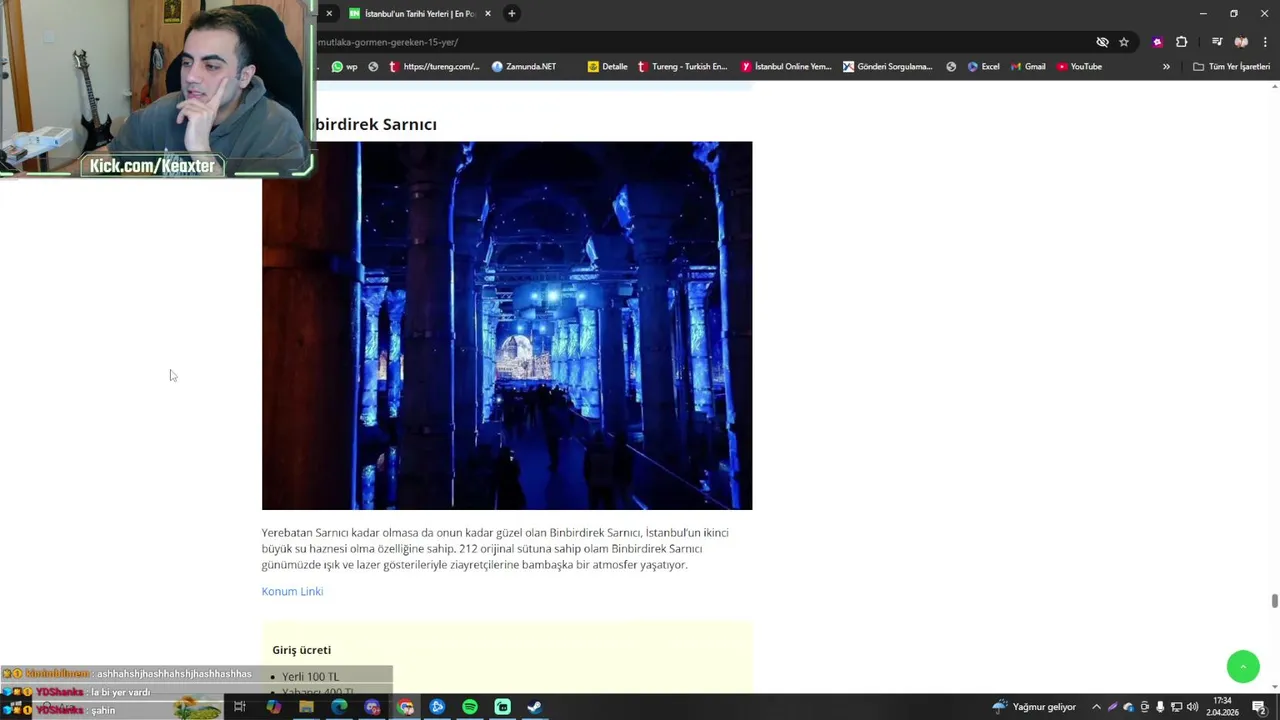Open Task View in taskbar
Image resolution: width=1280 pixels, height=720 pixels.
240,707
